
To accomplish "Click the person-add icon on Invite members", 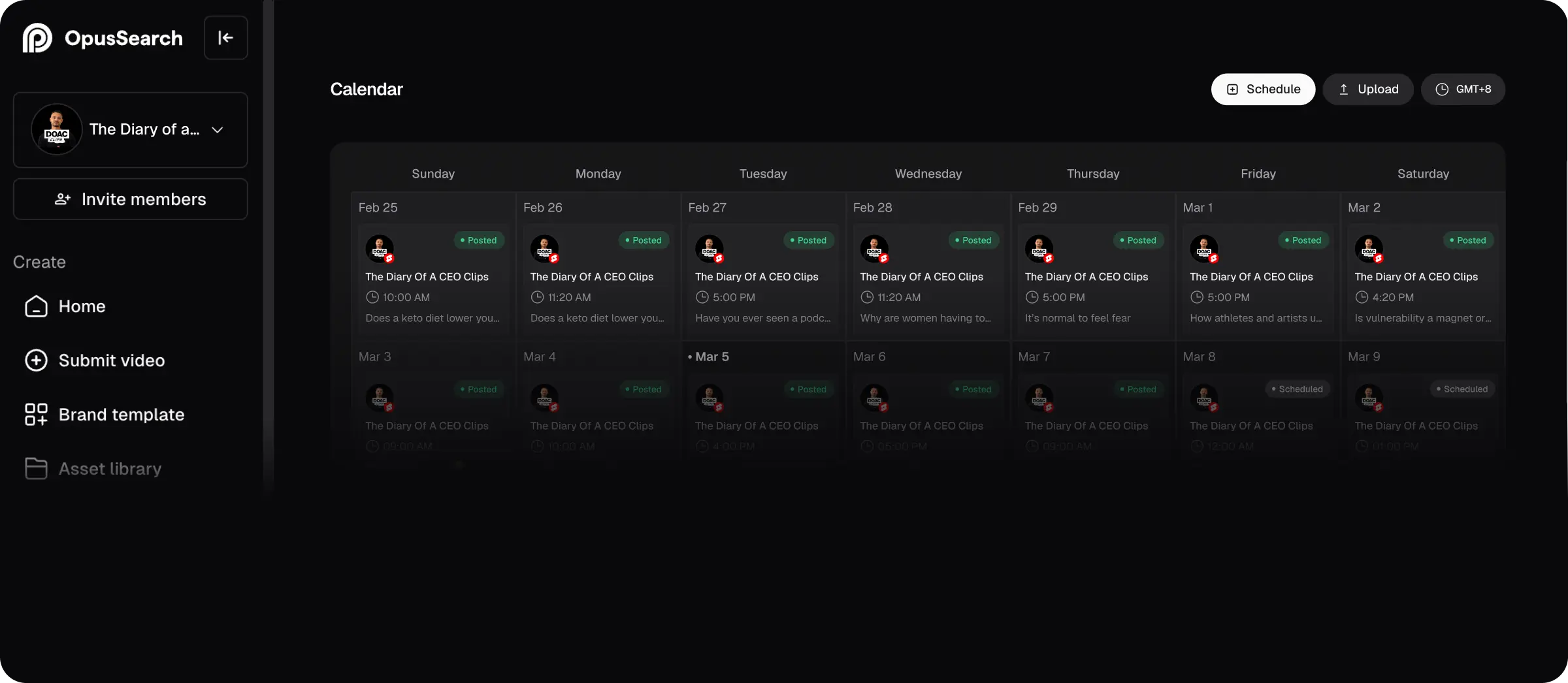I will 62,199.
